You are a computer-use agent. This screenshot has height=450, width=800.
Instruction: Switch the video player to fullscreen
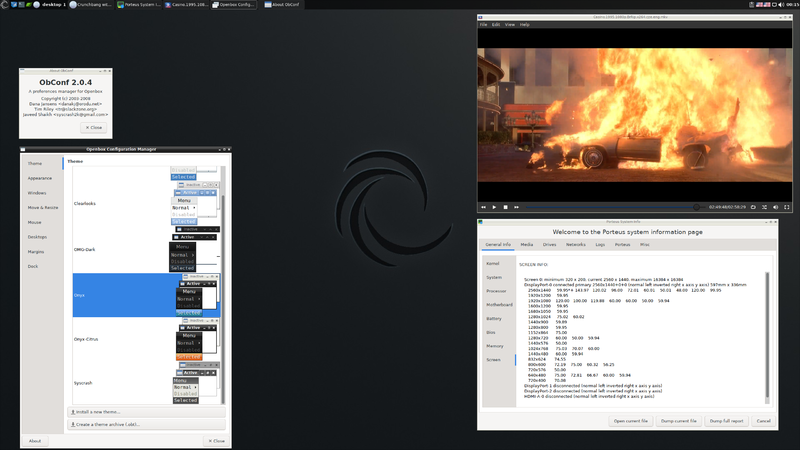(787, 207)
